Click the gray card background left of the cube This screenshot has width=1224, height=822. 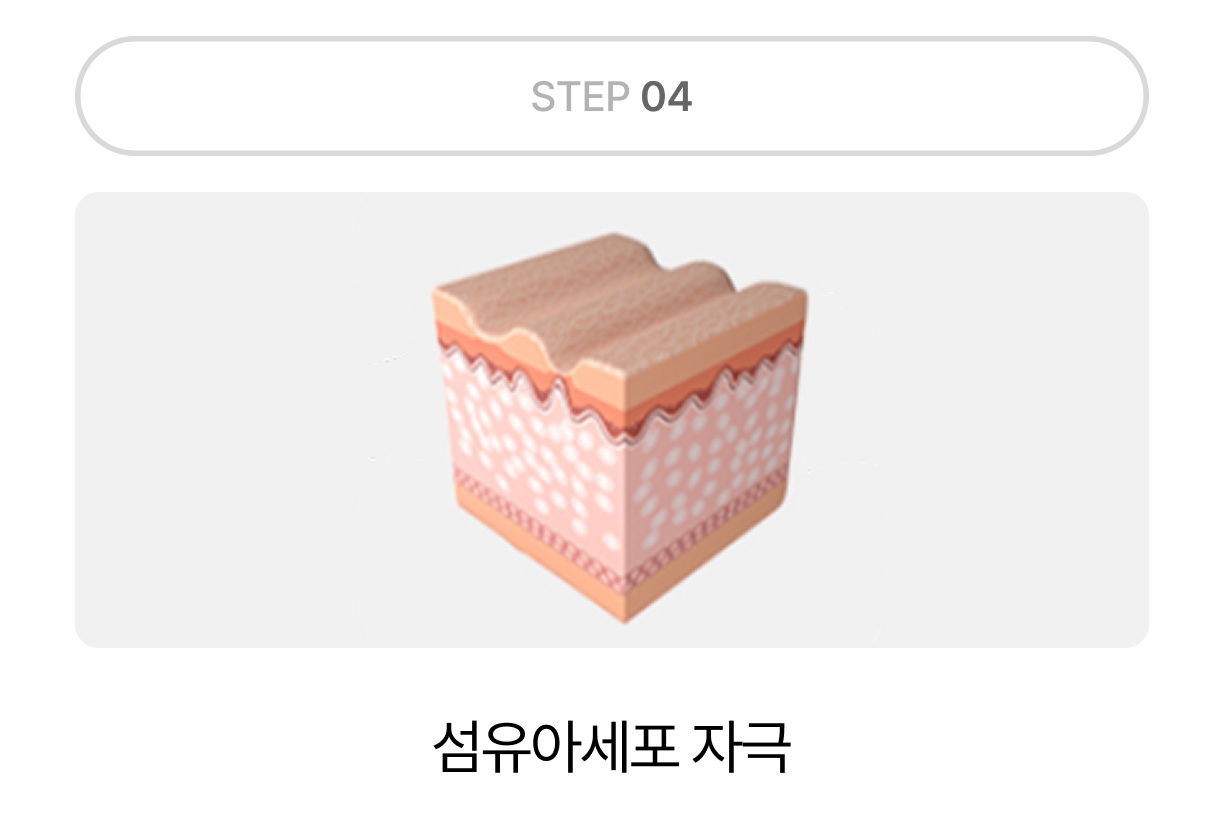(x=250, y=420)
